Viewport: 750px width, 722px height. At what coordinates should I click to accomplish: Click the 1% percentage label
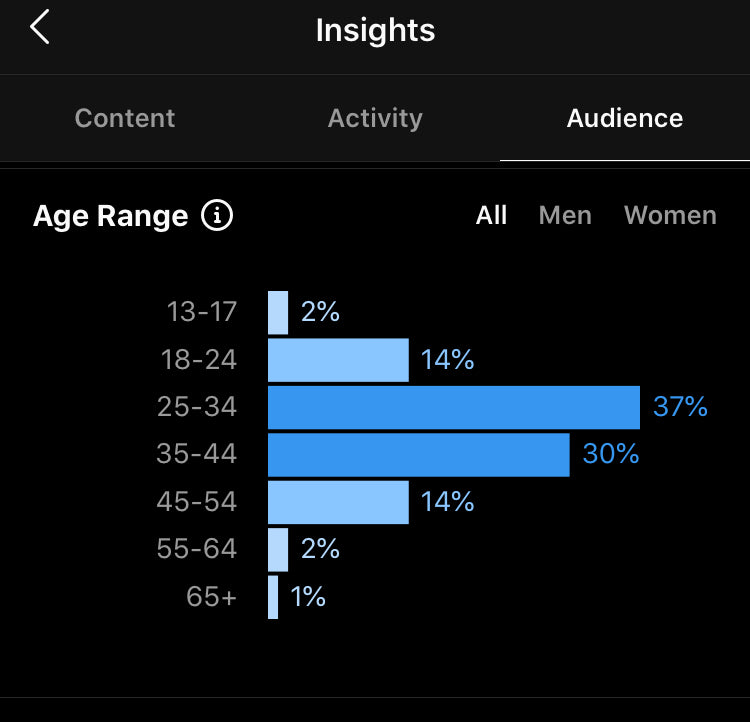pyautogui.click(x=308, y=597)
